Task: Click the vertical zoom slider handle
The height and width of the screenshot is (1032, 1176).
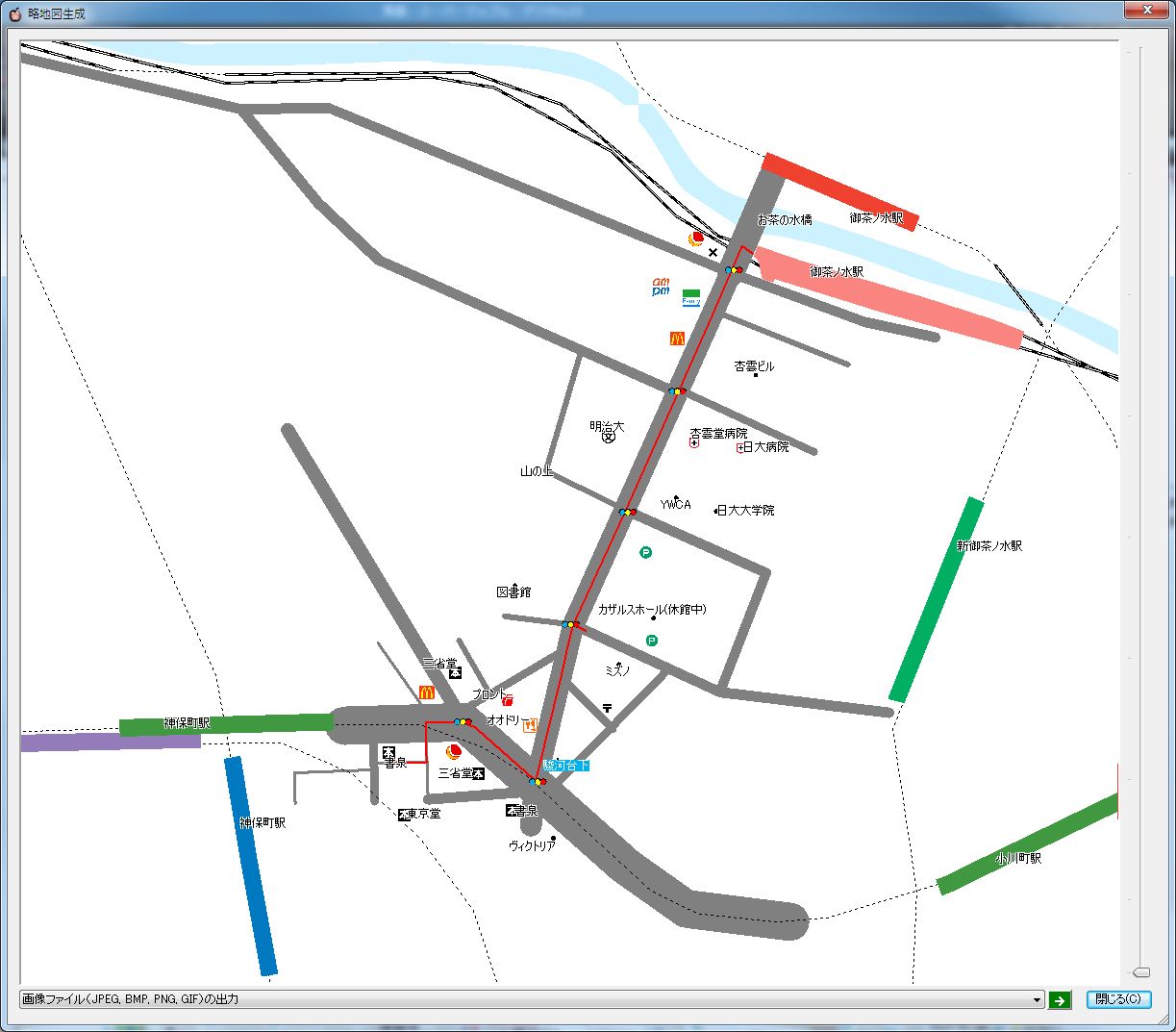Action: click(1141, 972)
